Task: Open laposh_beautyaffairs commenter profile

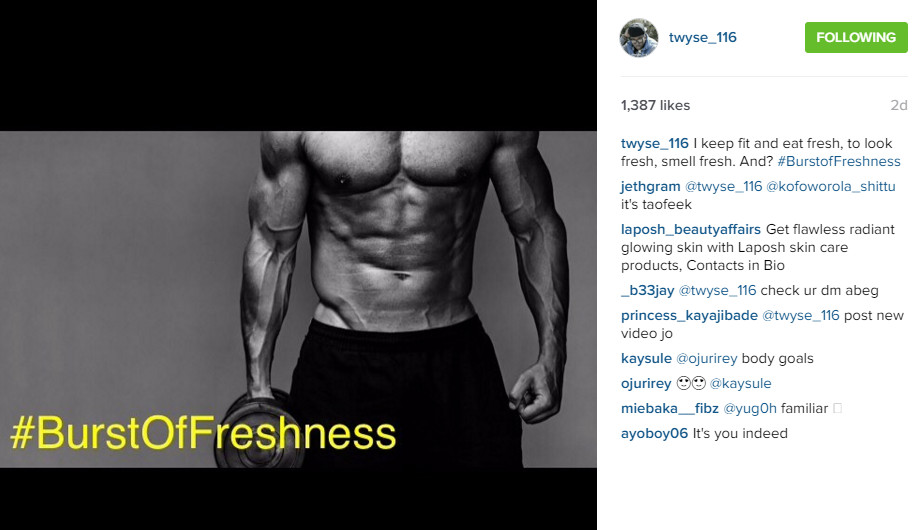Action: click(691, 229)
